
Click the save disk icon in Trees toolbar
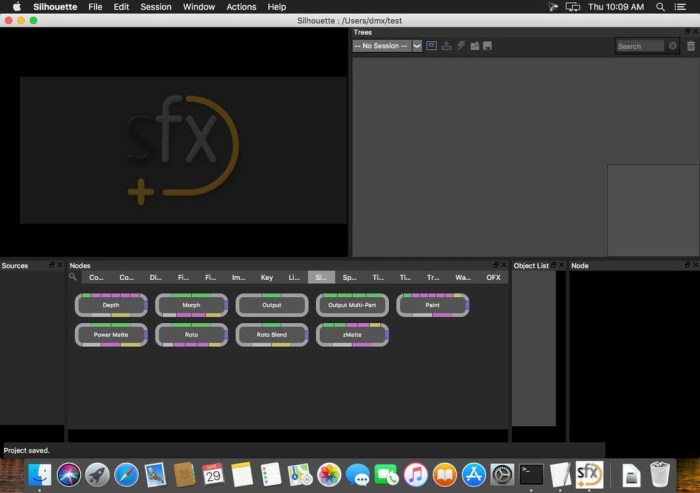tap(487, 46)
